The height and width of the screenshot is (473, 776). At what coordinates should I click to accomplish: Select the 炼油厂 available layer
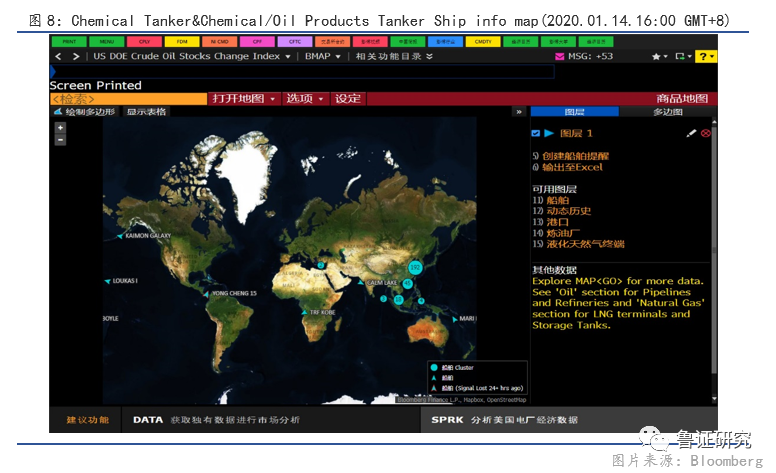click(x=563, y=233)
